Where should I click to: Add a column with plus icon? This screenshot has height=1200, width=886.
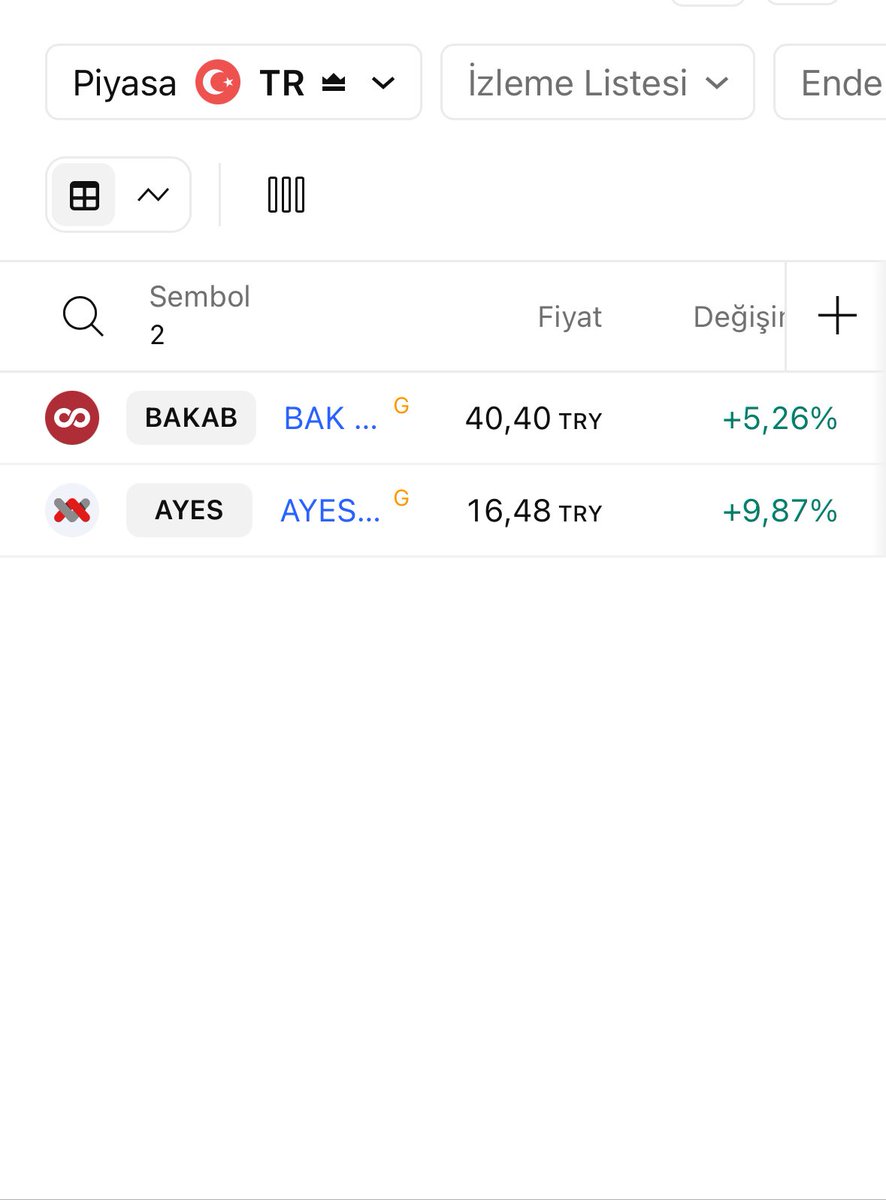[837, 317]
